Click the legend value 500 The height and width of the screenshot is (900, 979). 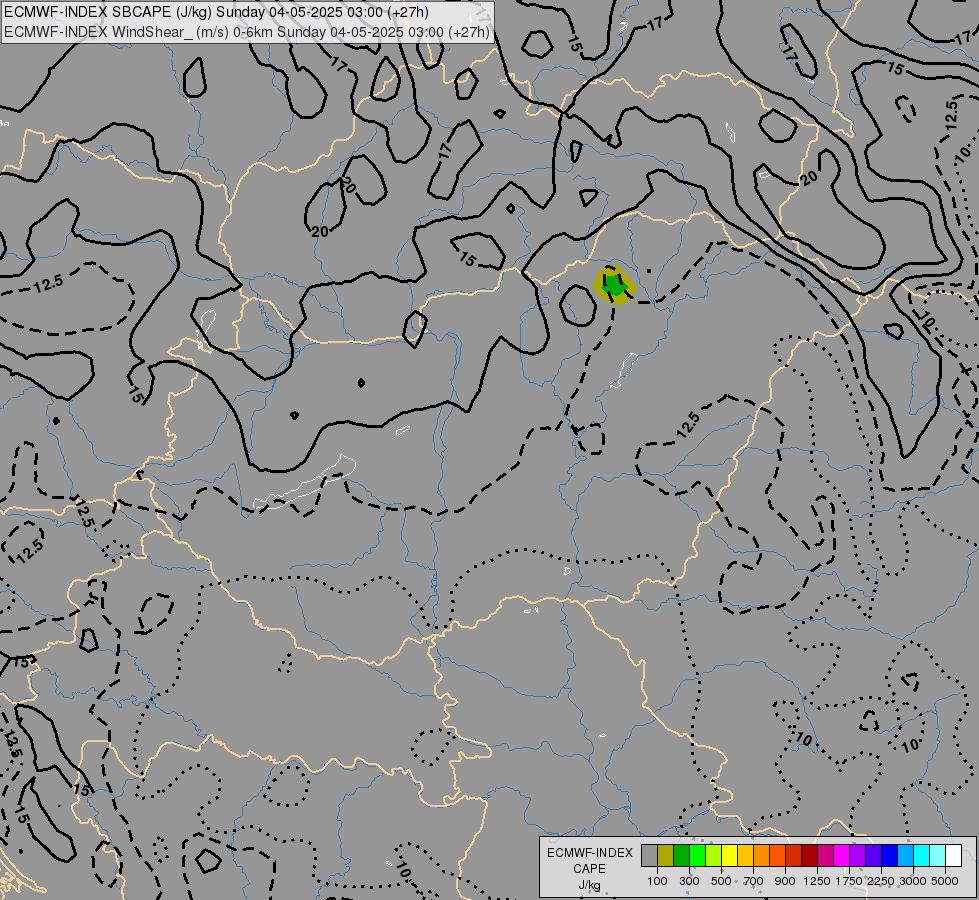point(721,881)
